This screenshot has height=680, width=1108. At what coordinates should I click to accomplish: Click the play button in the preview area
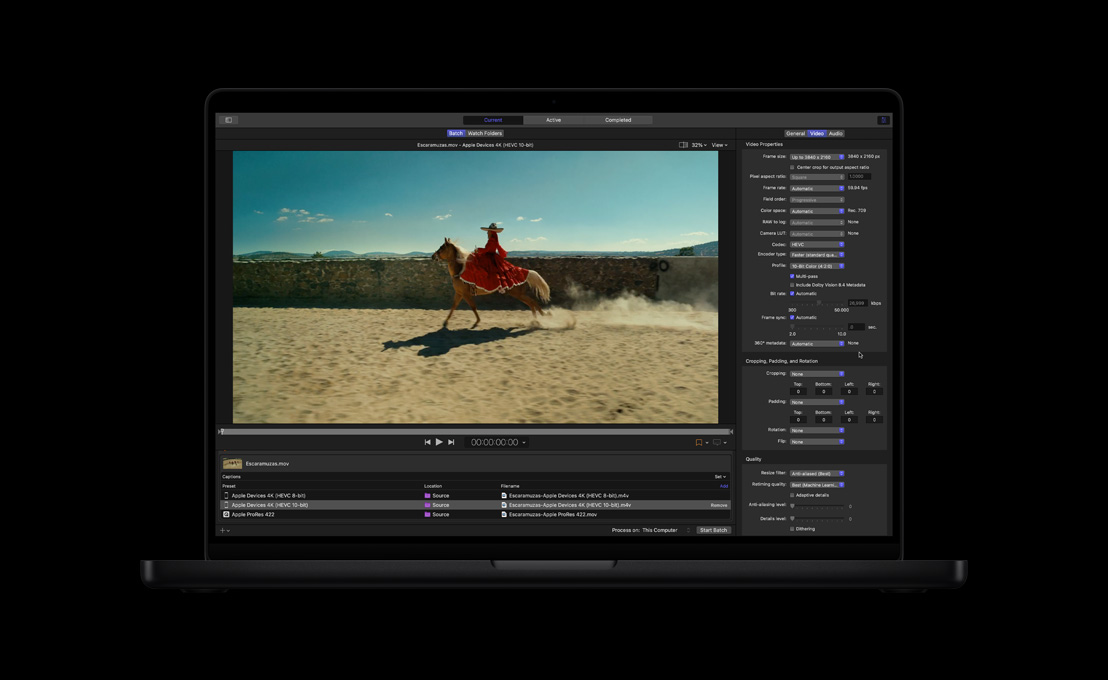point(439,441)
